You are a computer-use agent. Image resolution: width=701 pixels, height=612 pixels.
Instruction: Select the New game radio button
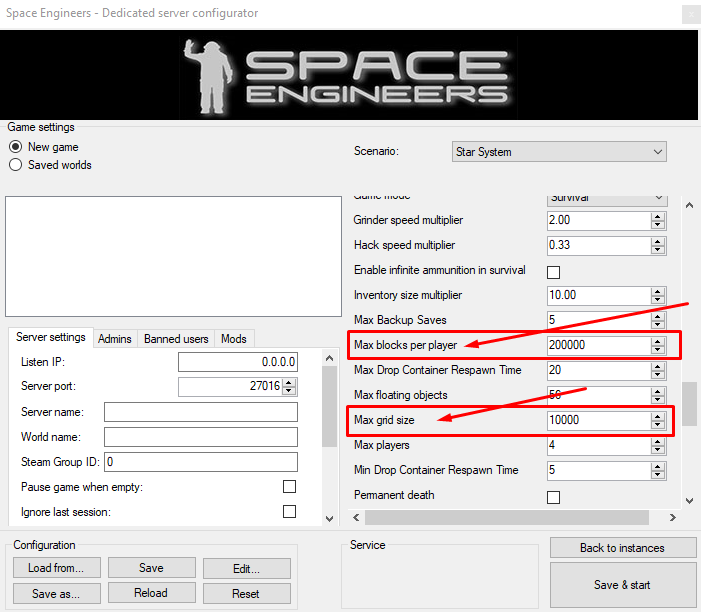coord(16,147)
